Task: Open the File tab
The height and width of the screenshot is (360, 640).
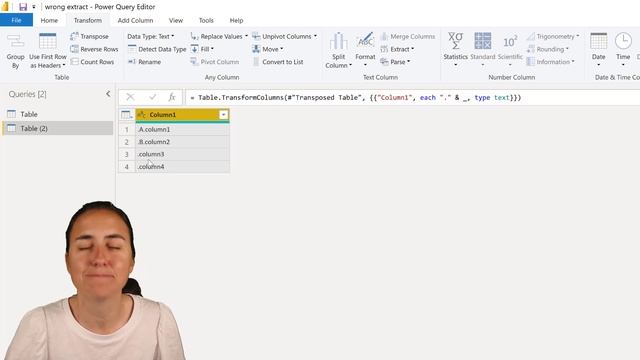Action: 16,20
